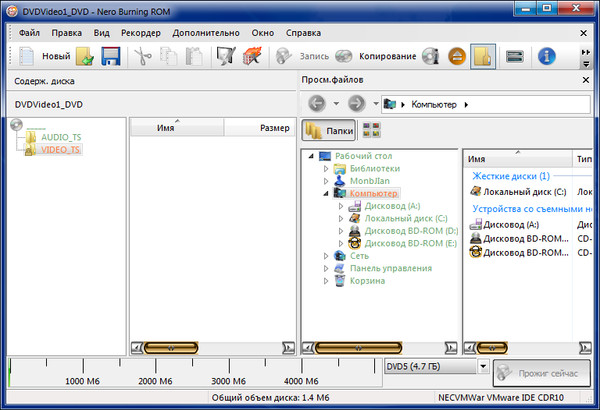Click the orange Eject disc icon
The image size is (600, 410).
[x=455, y=57]
